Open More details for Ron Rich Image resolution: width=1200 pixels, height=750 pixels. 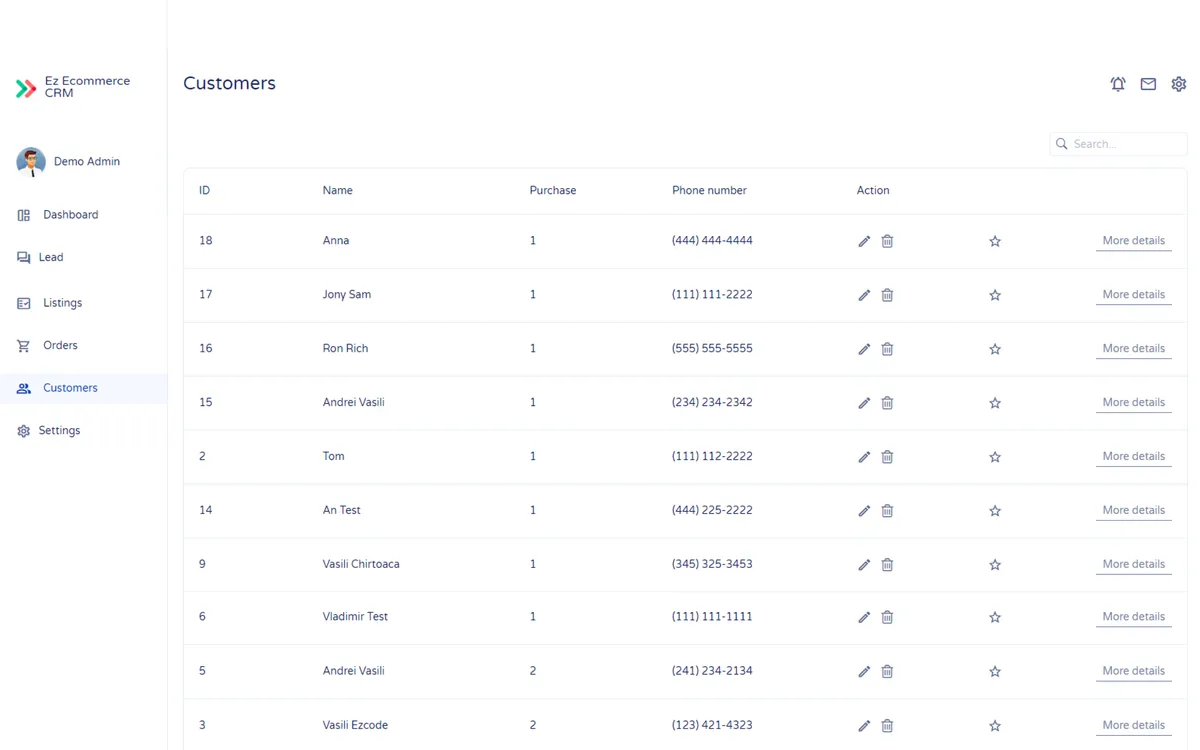(1133, 349)
